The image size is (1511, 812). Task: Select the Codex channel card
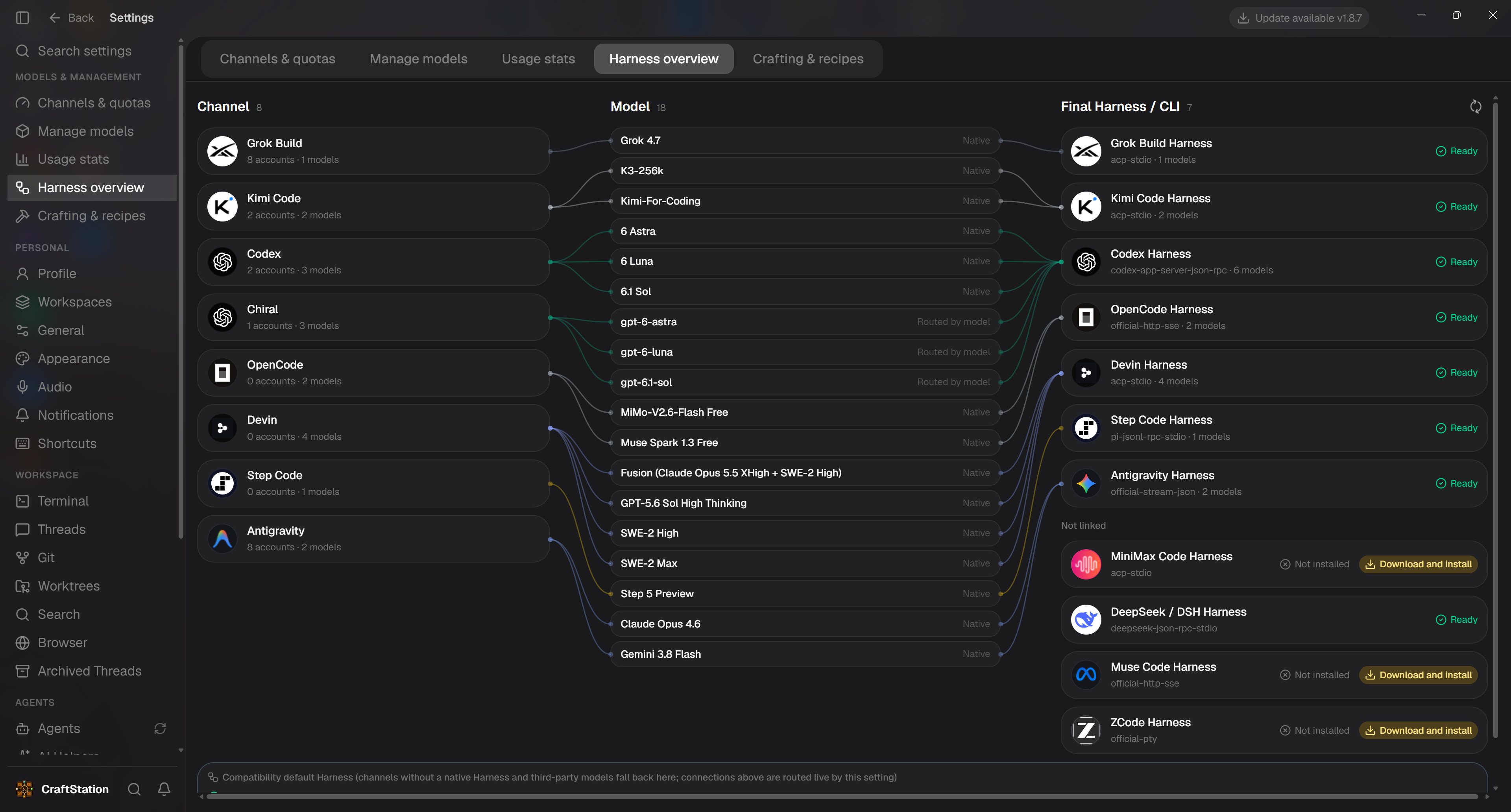[374, 262]
